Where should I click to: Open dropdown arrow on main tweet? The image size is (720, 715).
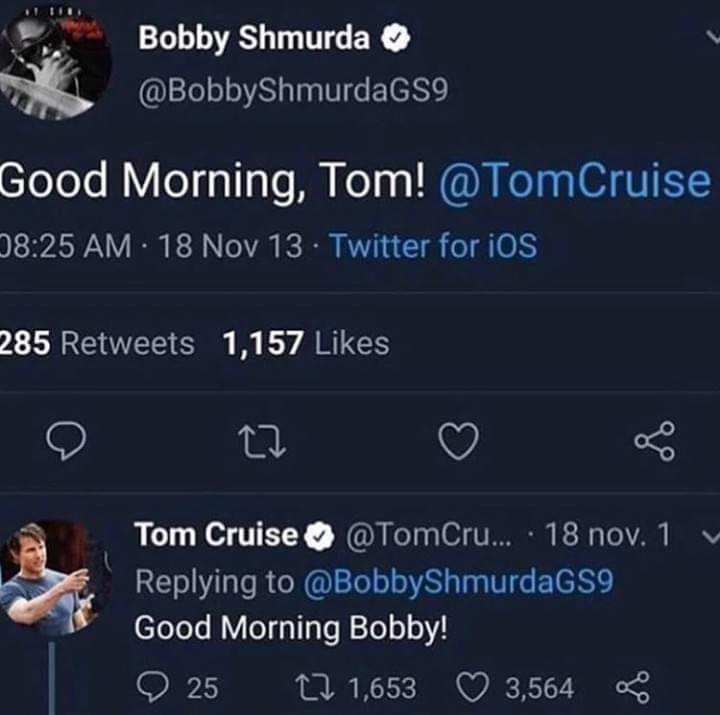tap(709, 40)
